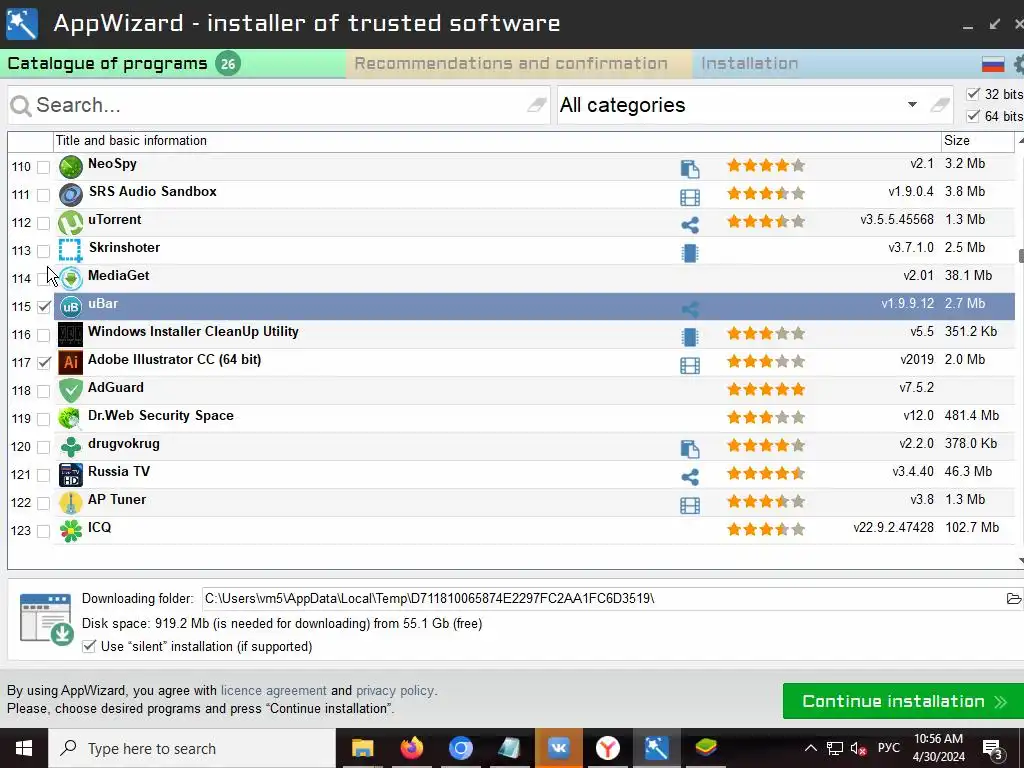
Task: Sort by Title and basic information header
Action: coord(496,140)
